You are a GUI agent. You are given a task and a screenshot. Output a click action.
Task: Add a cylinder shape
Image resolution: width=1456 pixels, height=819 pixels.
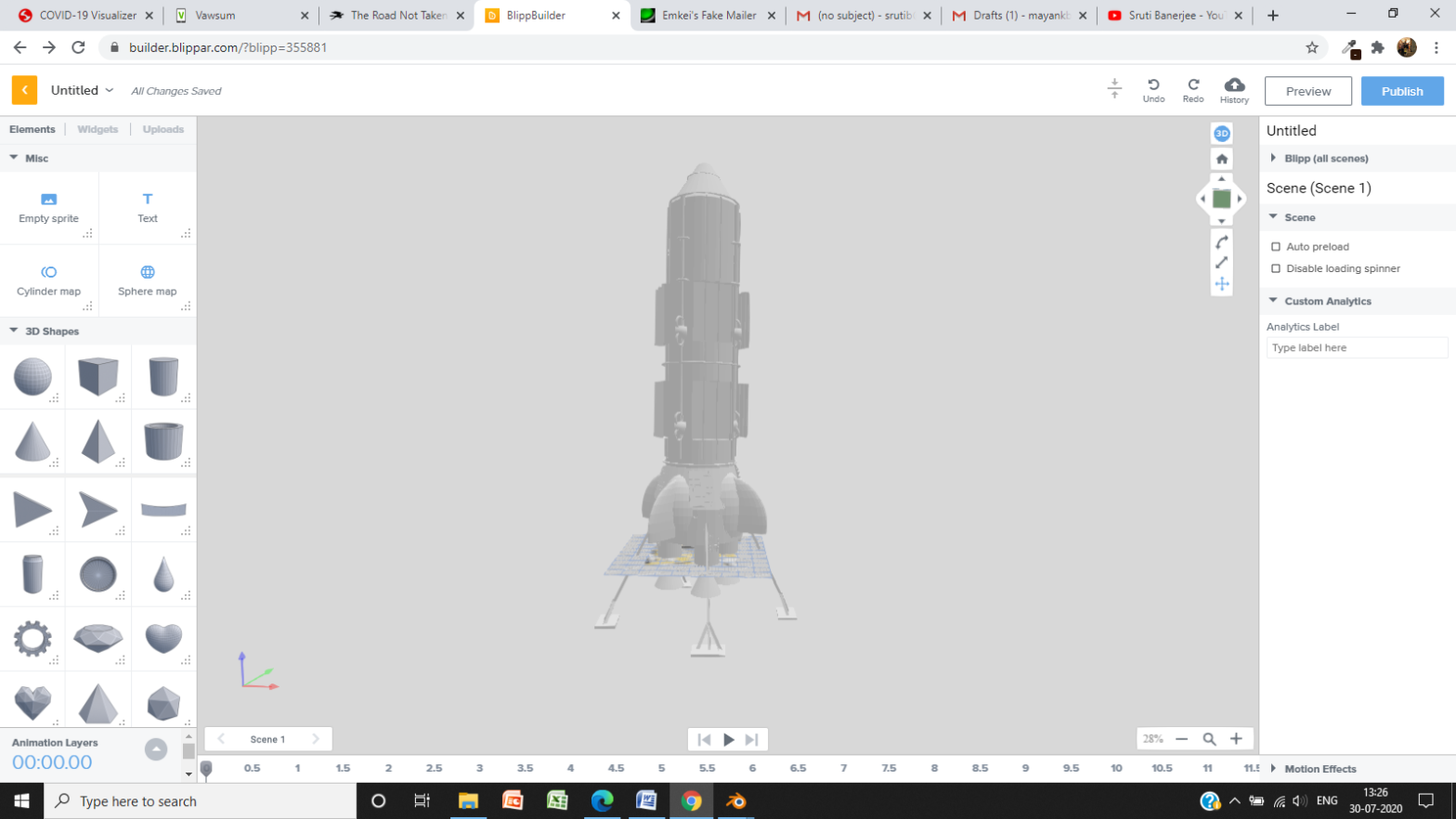pyautogui.click(x=163, y=377)
